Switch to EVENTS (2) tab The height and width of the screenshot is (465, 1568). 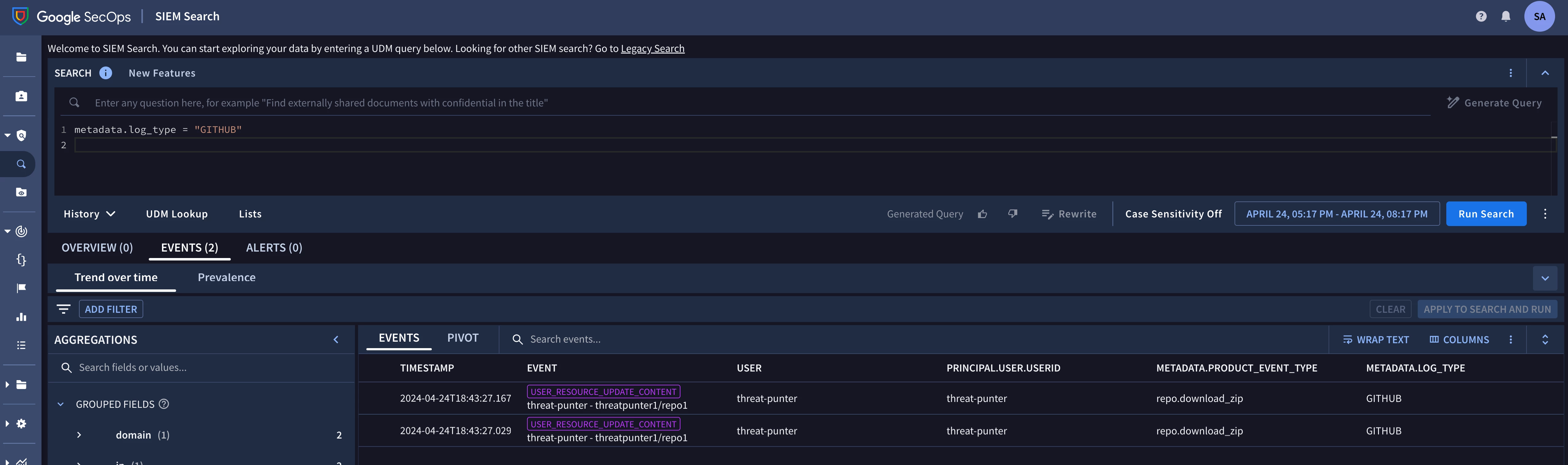pyautogui.click(x=189, y=248)
